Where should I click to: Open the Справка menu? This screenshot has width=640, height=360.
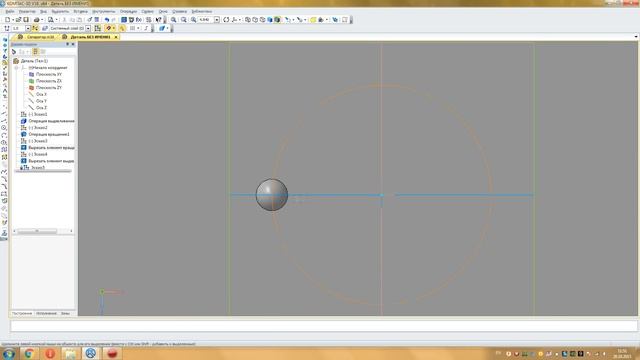179,11
